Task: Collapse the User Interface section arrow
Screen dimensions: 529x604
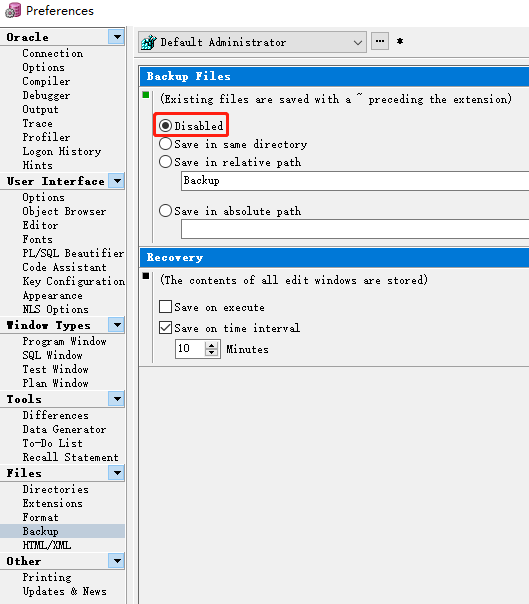Action: 116,181
